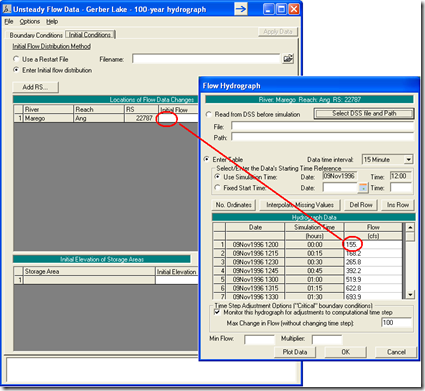Open the Help menu

52,22
